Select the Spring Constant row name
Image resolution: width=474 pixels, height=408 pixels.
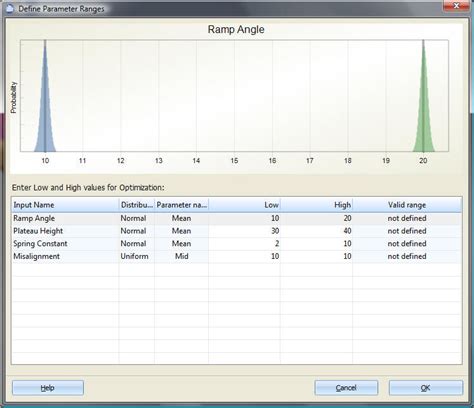pyautogui.click(x=40, y=244)
